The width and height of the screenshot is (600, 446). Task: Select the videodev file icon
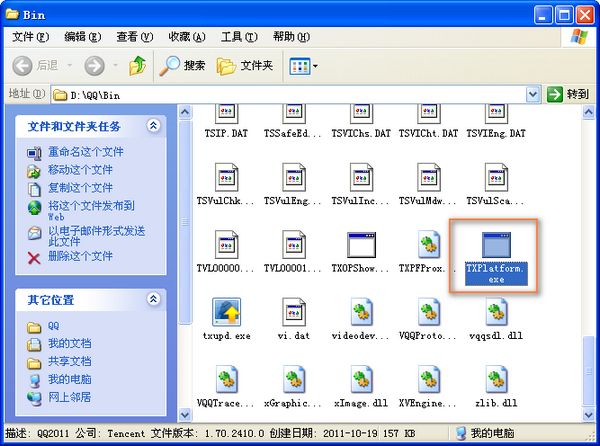tap(361, 312)
